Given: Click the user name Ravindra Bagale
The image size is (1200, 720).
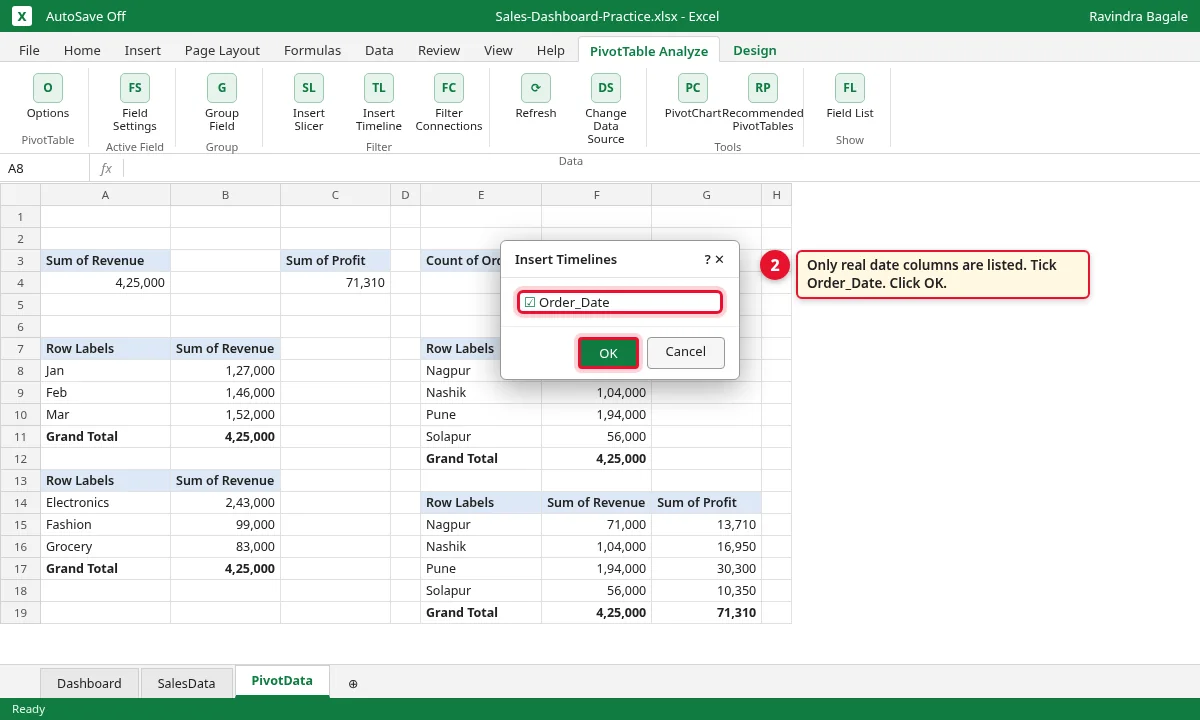Looking at the screenshot, I should click(1138, 16).
